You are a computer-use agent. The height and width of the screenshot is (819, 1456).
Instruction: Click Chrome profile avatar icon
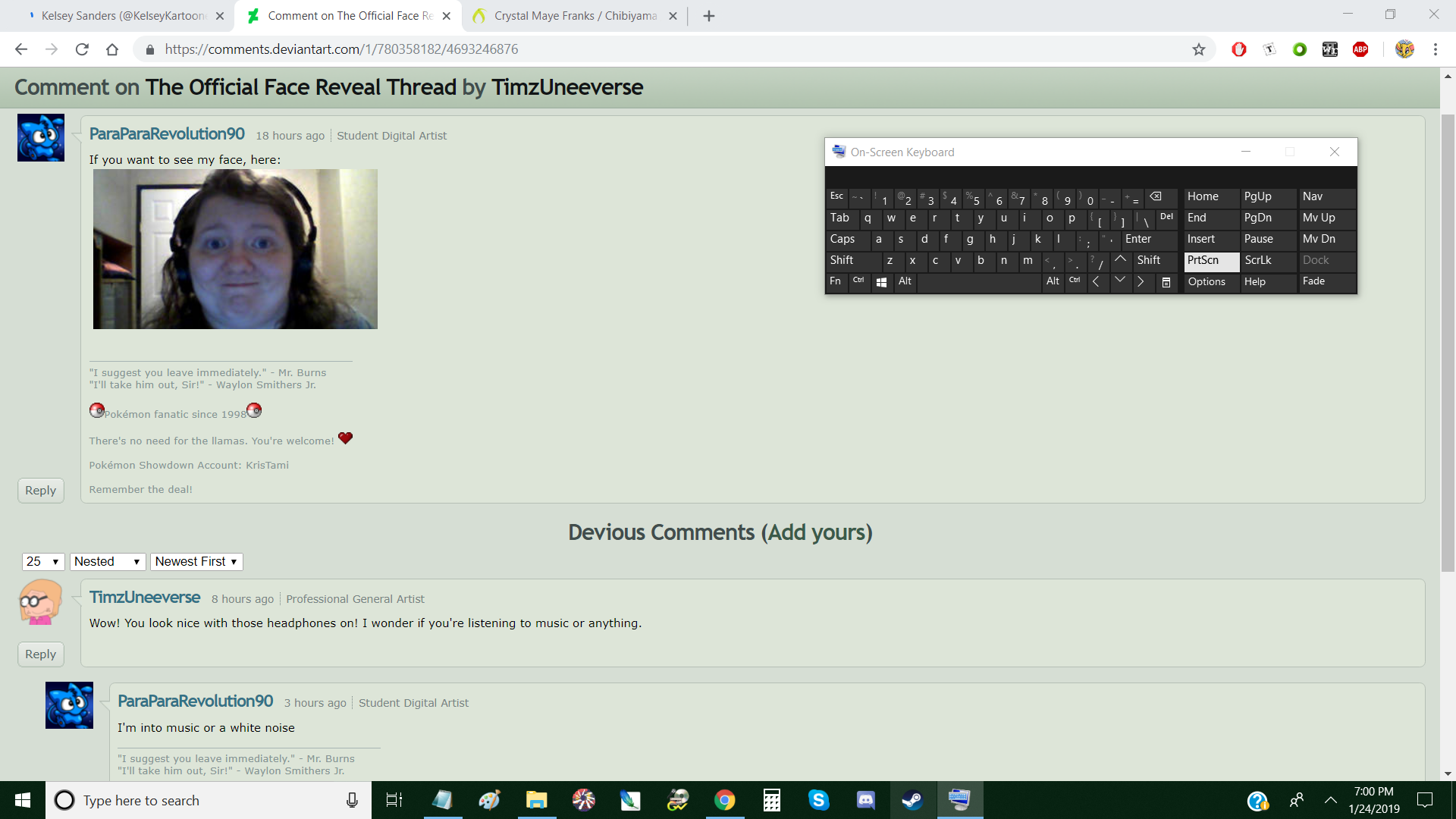click(1404, 49)
